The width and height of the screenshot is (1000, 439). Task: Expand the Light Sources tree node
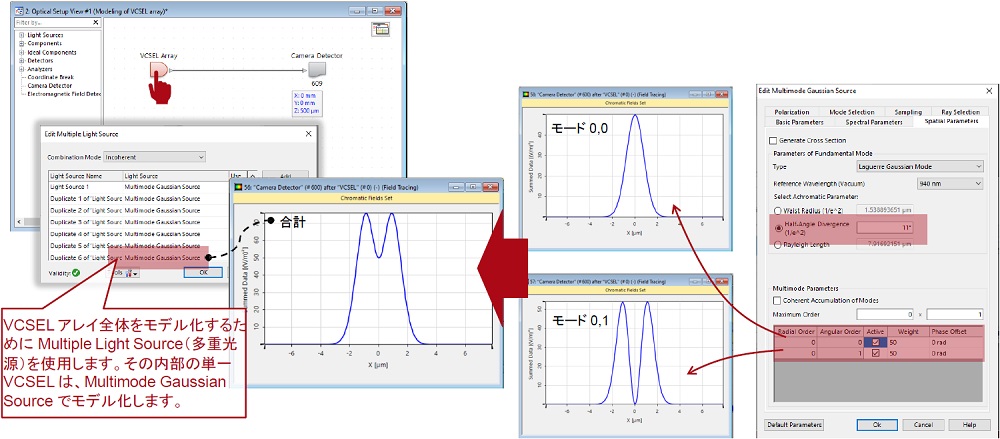(x=21, y=35)
